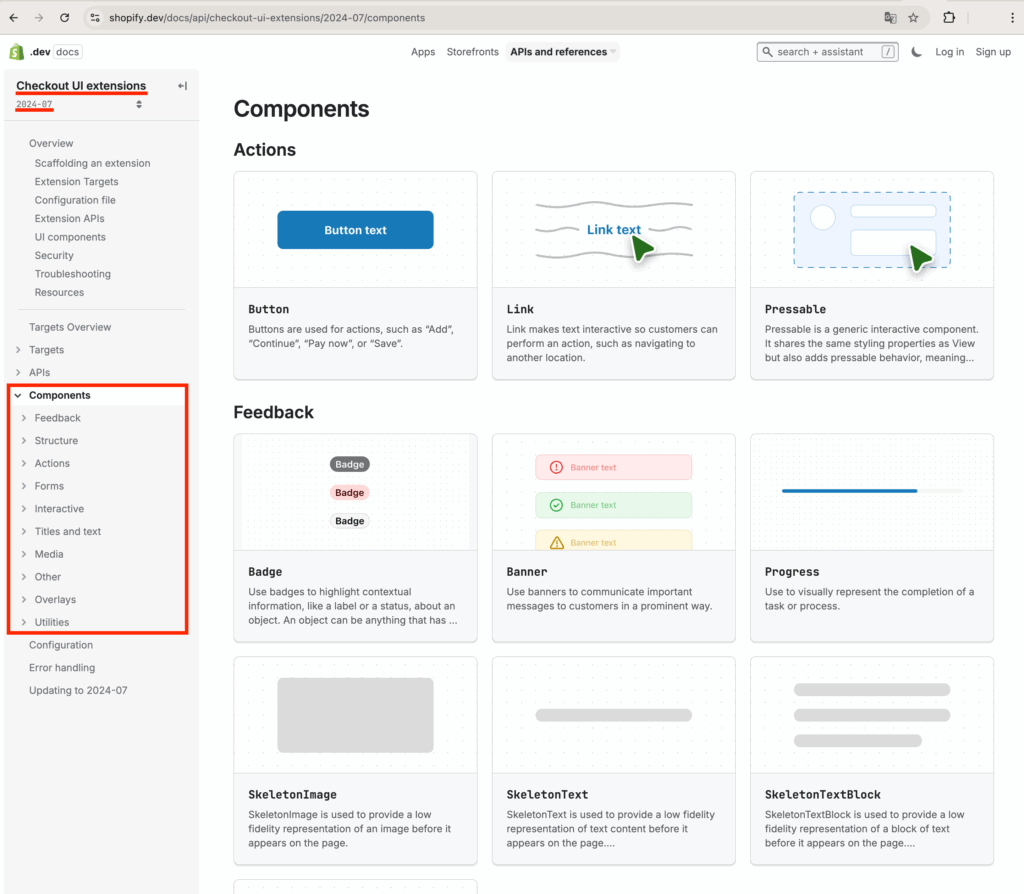Open the Extension APIs sidebar link
The width and height of the screenshot is (1024, 894).
click(69, 218)
